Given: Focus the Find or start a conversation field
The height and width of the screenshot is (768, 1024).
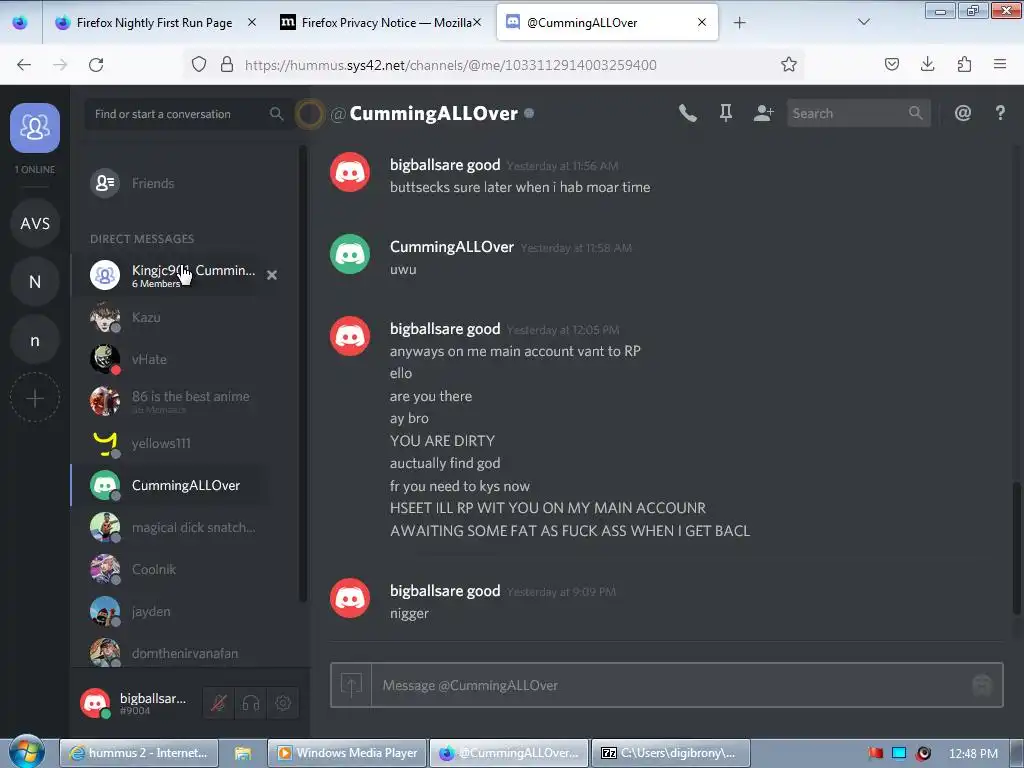Looking at the screenshot, I should click(x=189, y=114).
